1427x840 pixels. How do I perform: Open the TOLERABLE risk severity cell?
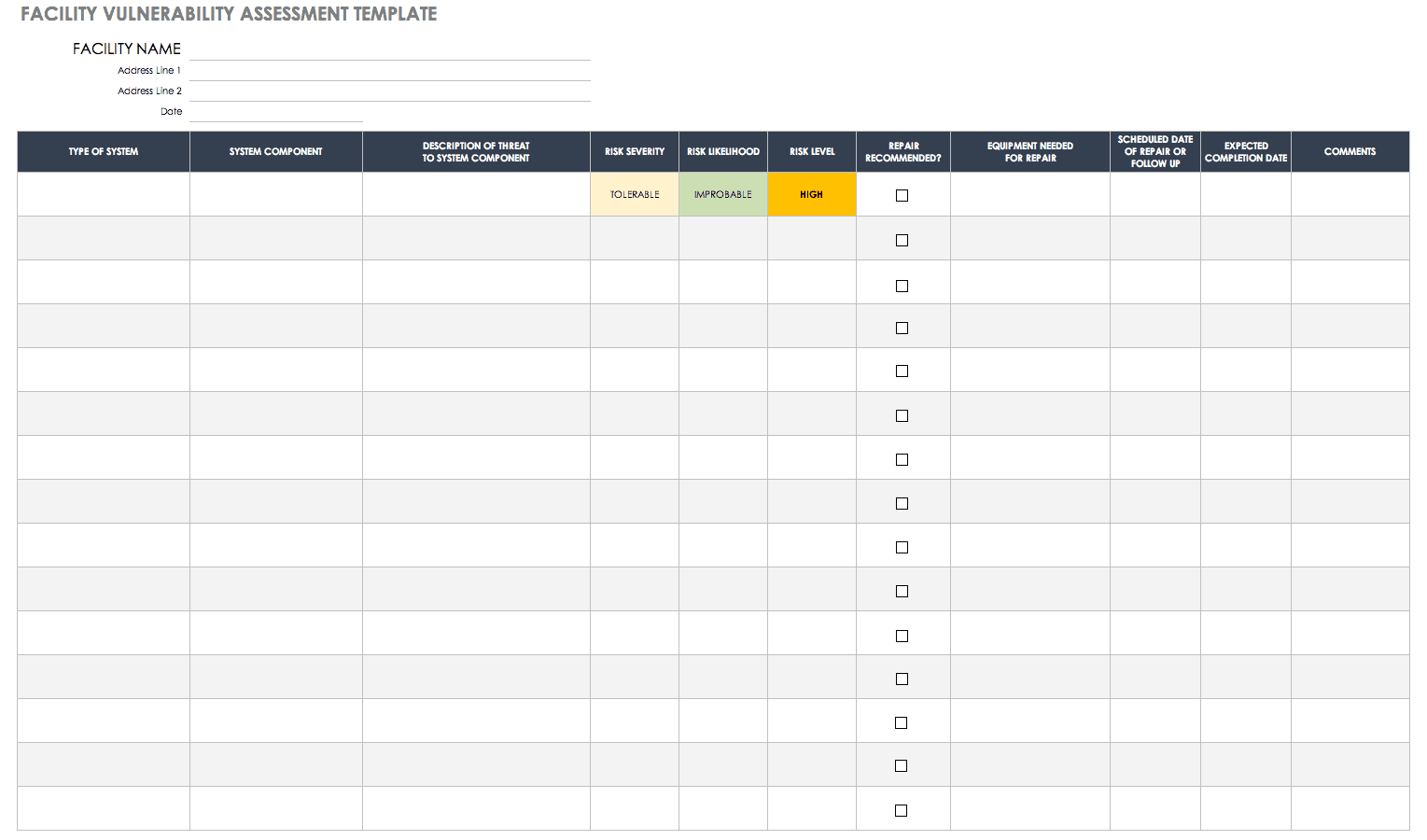click(x=635, y=195)
